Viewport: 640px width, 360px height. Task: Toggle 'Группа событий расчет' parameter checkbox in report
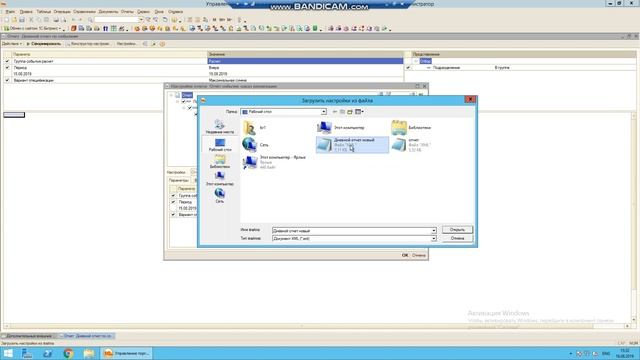(7, 61)
